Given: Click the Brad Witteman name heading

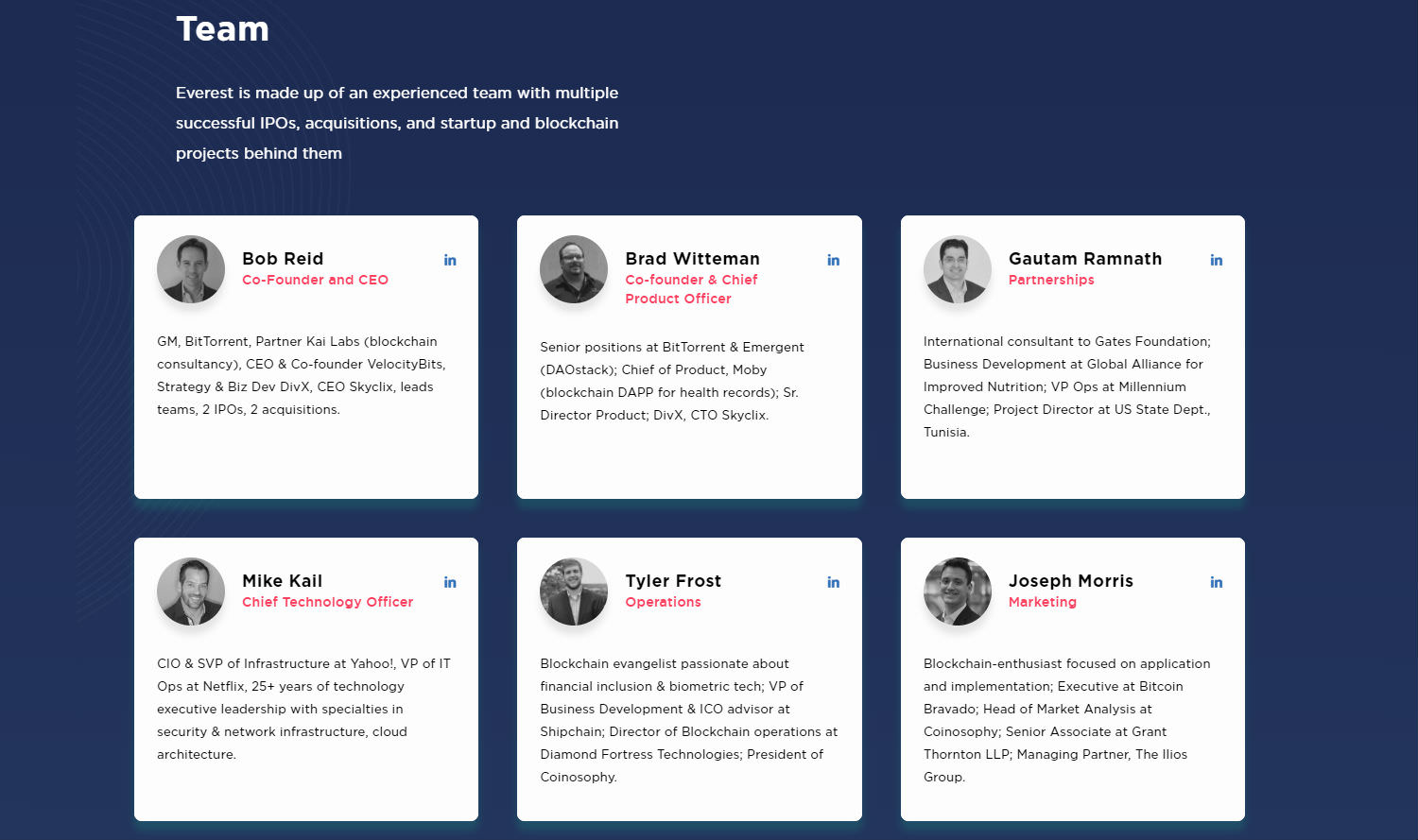Looking at the screenshot, I should point(692,259).
